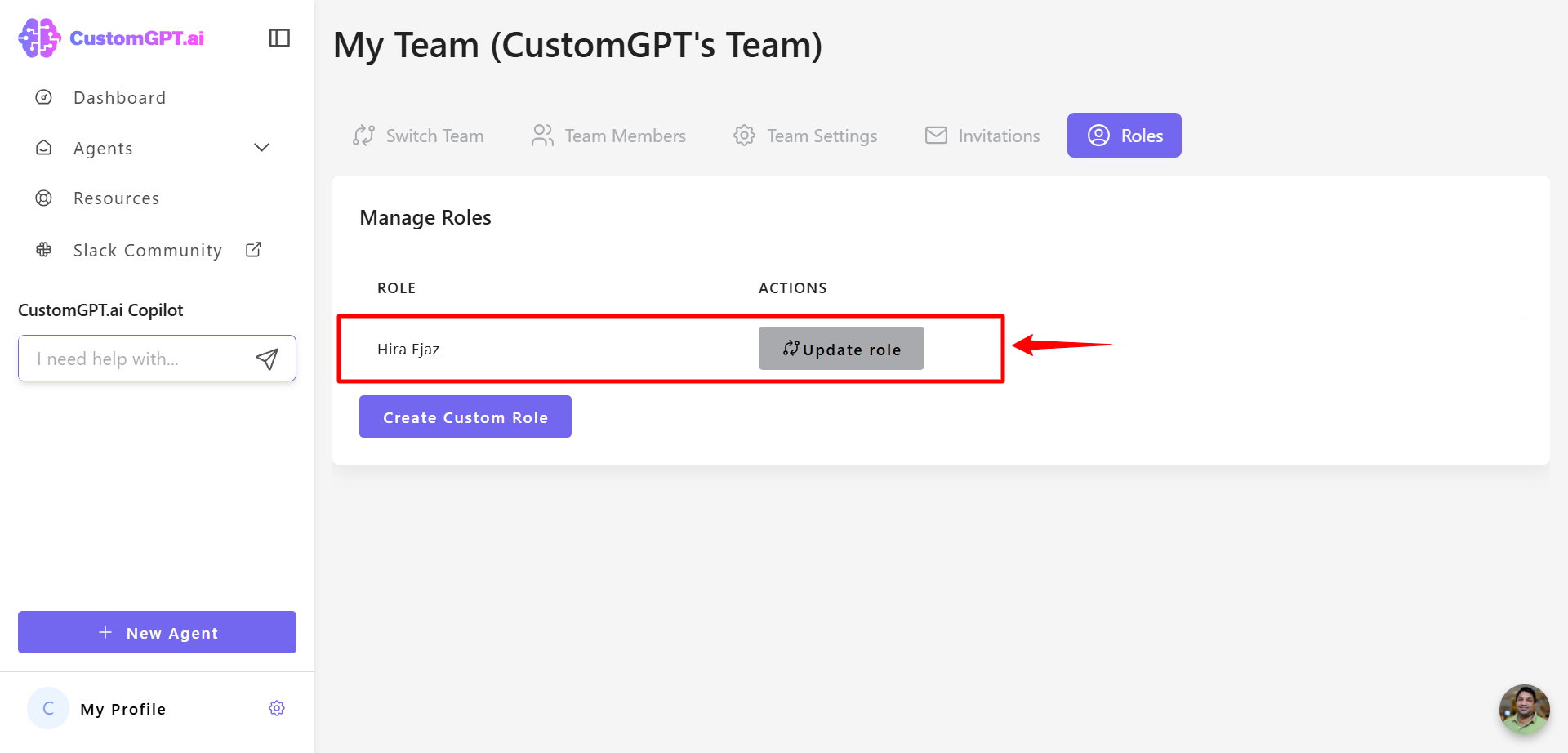1568x753 pixels.
Task: Switch to the Team Members tab
Action: pyautogui.click(x=609, y=136)
